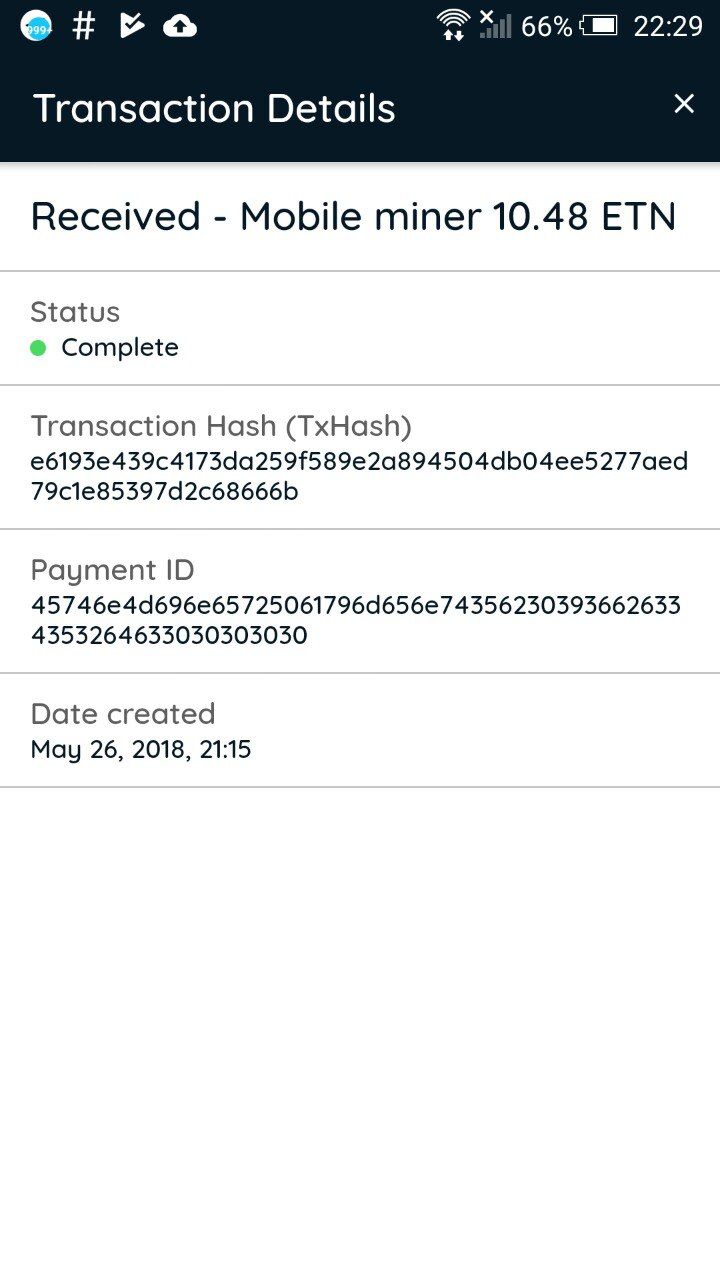
Task: Tap the Date created label
Action: click(x=123, y=714)
